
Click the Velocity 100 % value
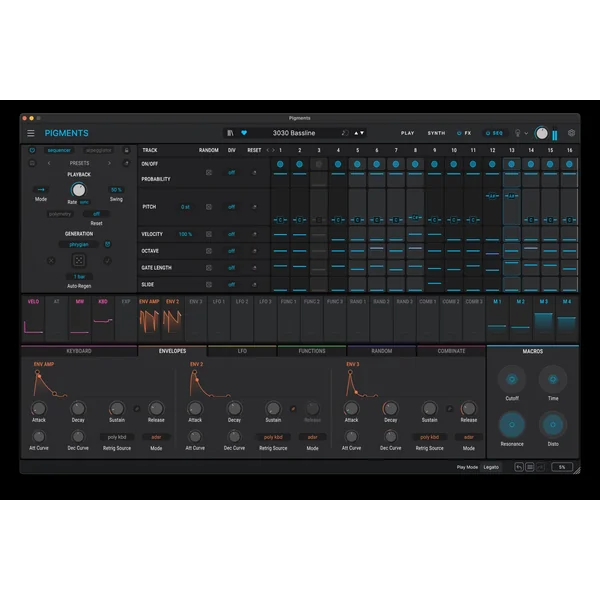pyautogui.click(x=185, y=234)
